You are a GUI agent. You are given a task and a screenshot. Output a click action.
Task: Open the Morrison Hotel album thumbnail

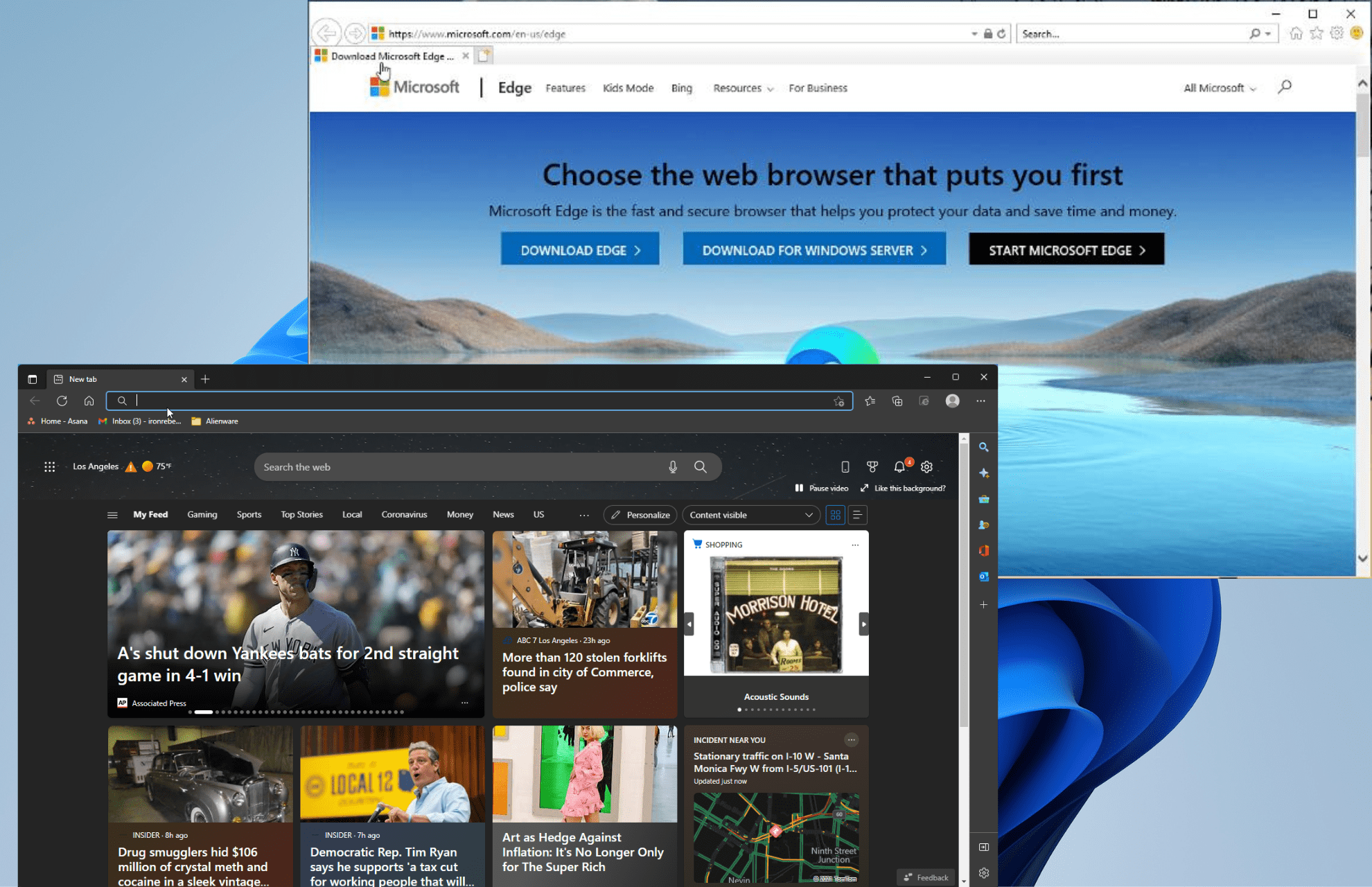coord(776,615)
